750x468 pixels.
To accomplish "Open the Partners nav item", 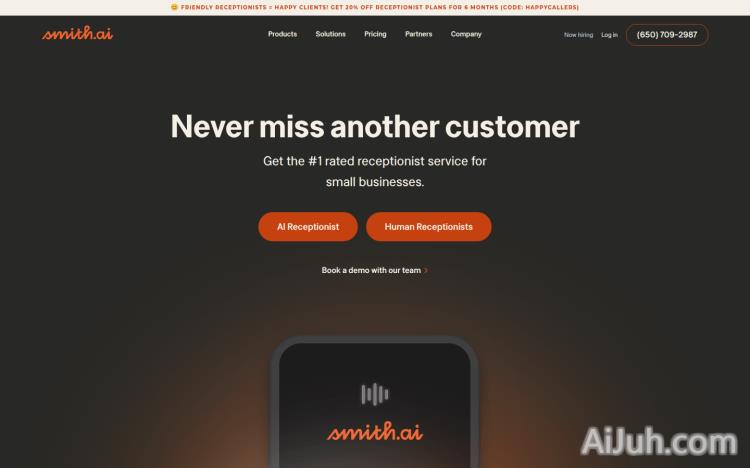I will 419,34.
